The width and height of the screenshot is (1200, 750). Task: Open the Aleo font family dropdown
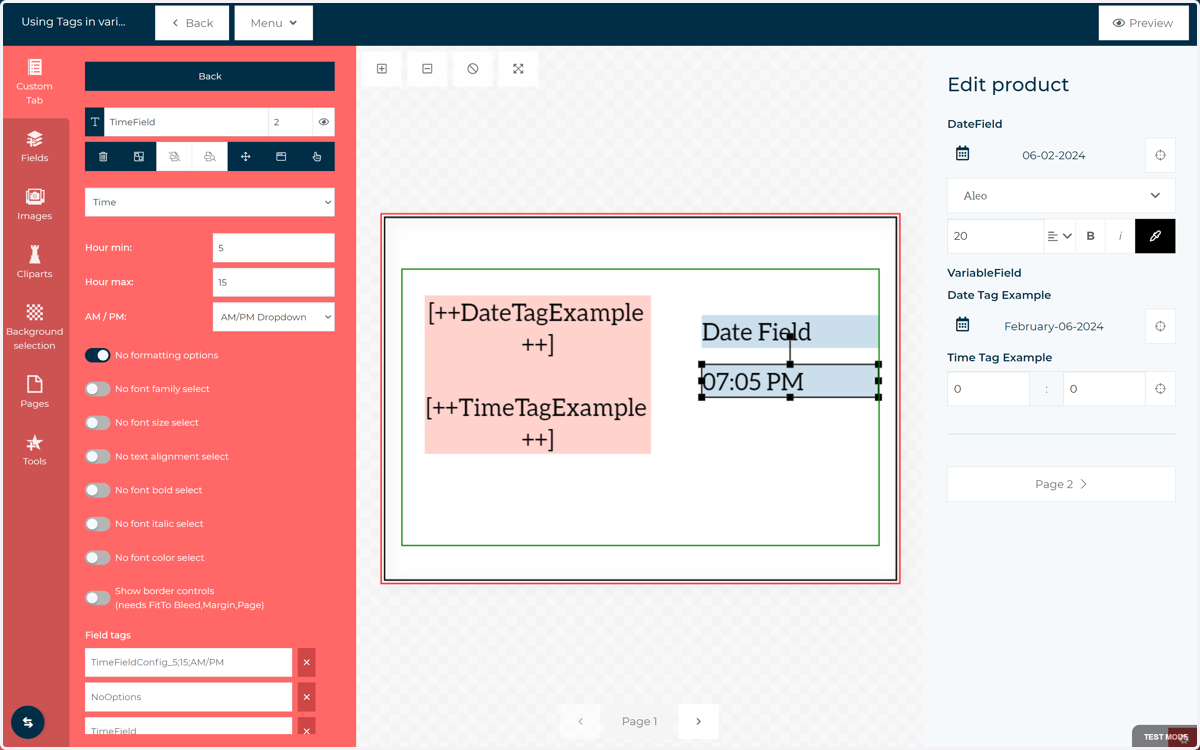(1061, 196)
